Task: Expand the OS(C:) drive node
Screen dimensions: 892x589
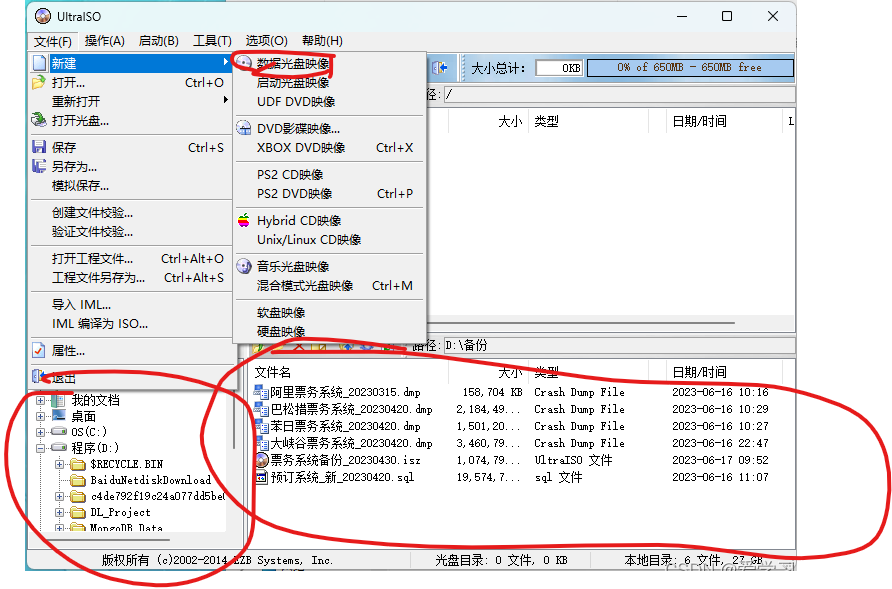Action: pos(40,432)
